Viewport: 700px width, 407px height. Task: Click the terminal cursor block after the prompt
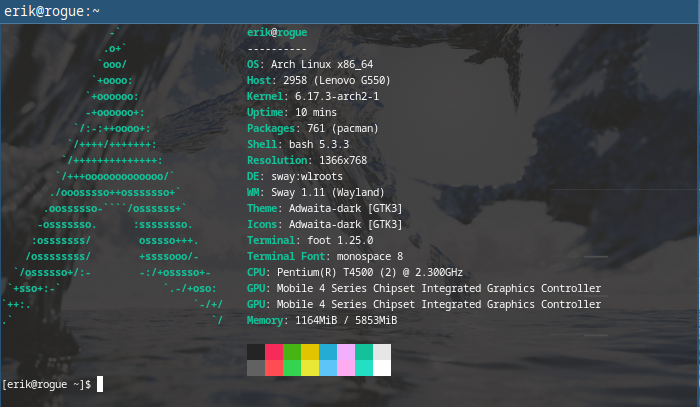pos(100,384)
